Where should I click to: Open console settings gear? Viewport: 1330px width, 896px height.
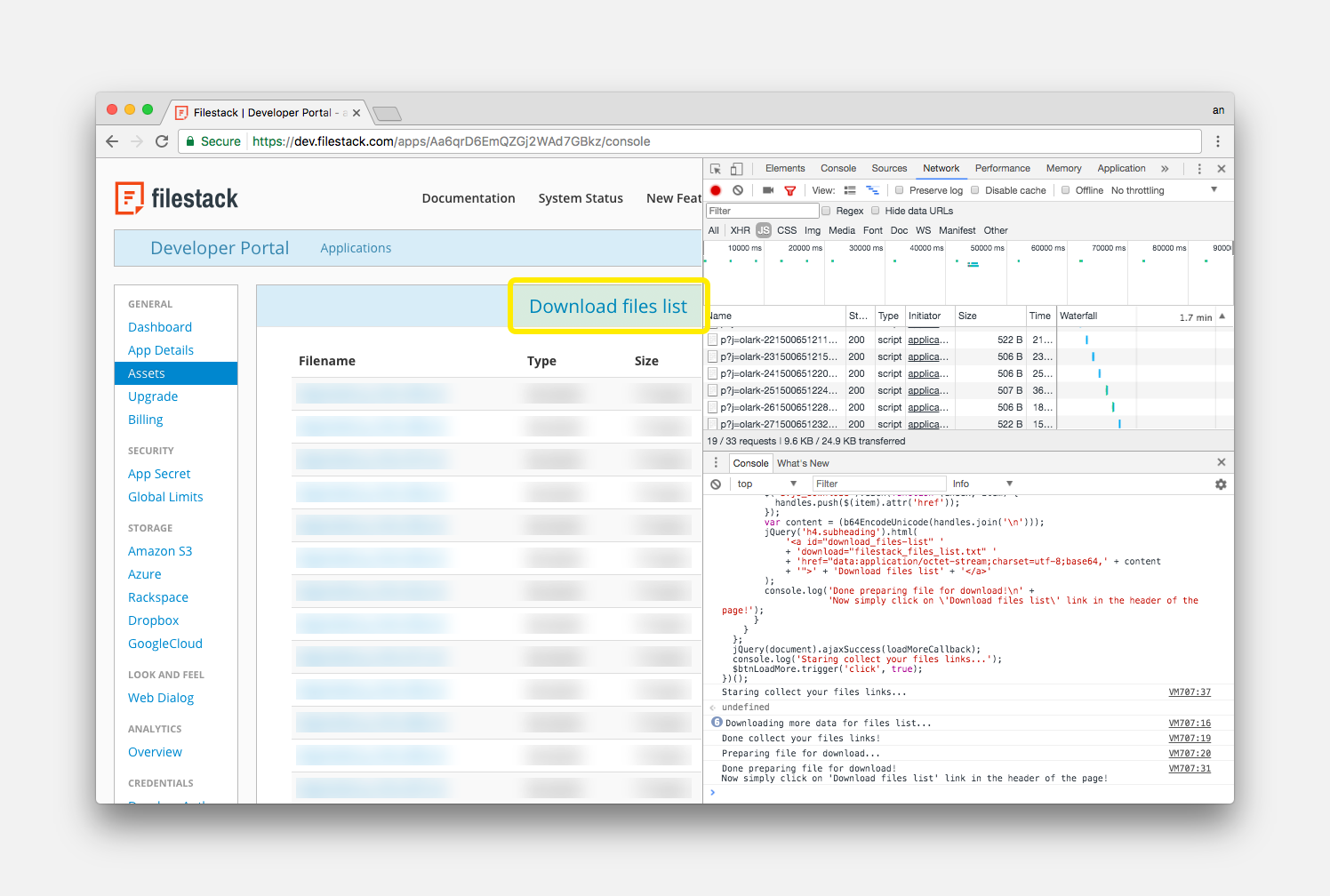[1221, 484]
